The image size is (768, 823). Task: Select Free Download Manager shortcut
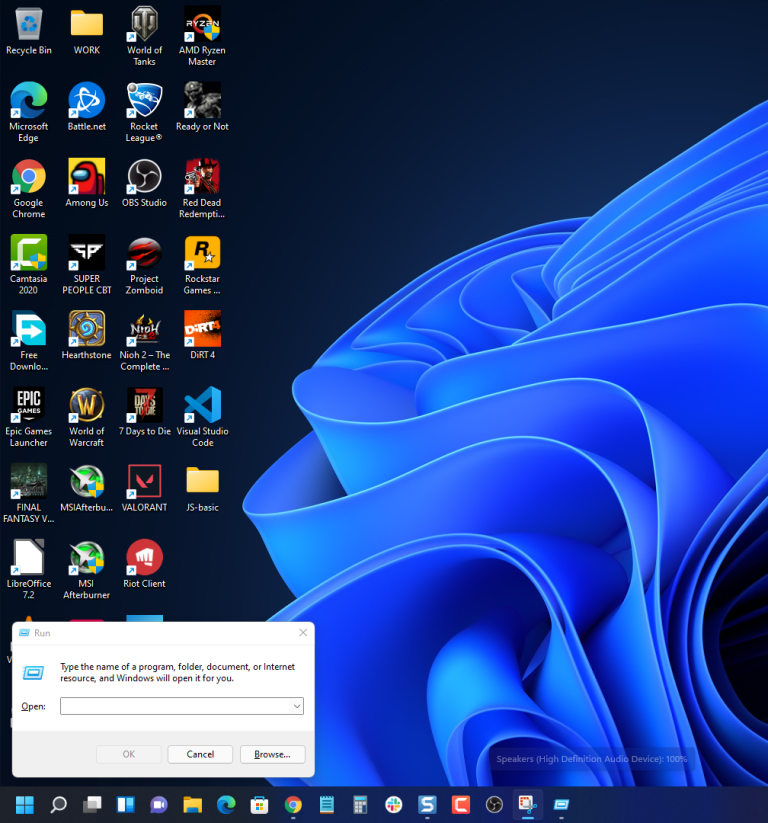(x=29, y=341)
